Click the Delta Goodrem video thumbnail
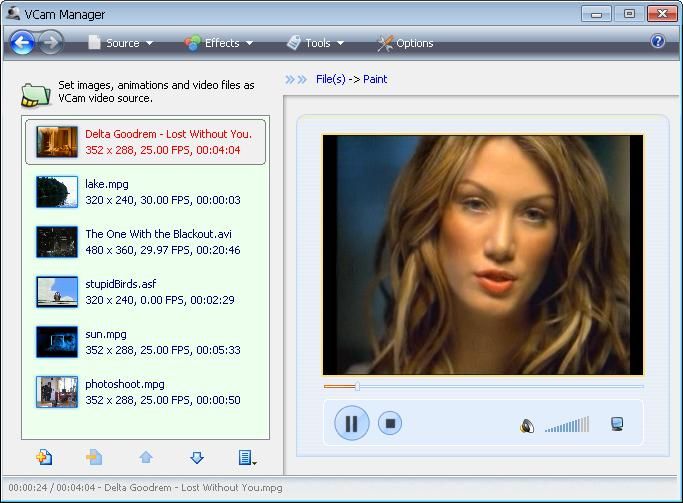The height and width of the screenshot is (503, 683). 57,142
